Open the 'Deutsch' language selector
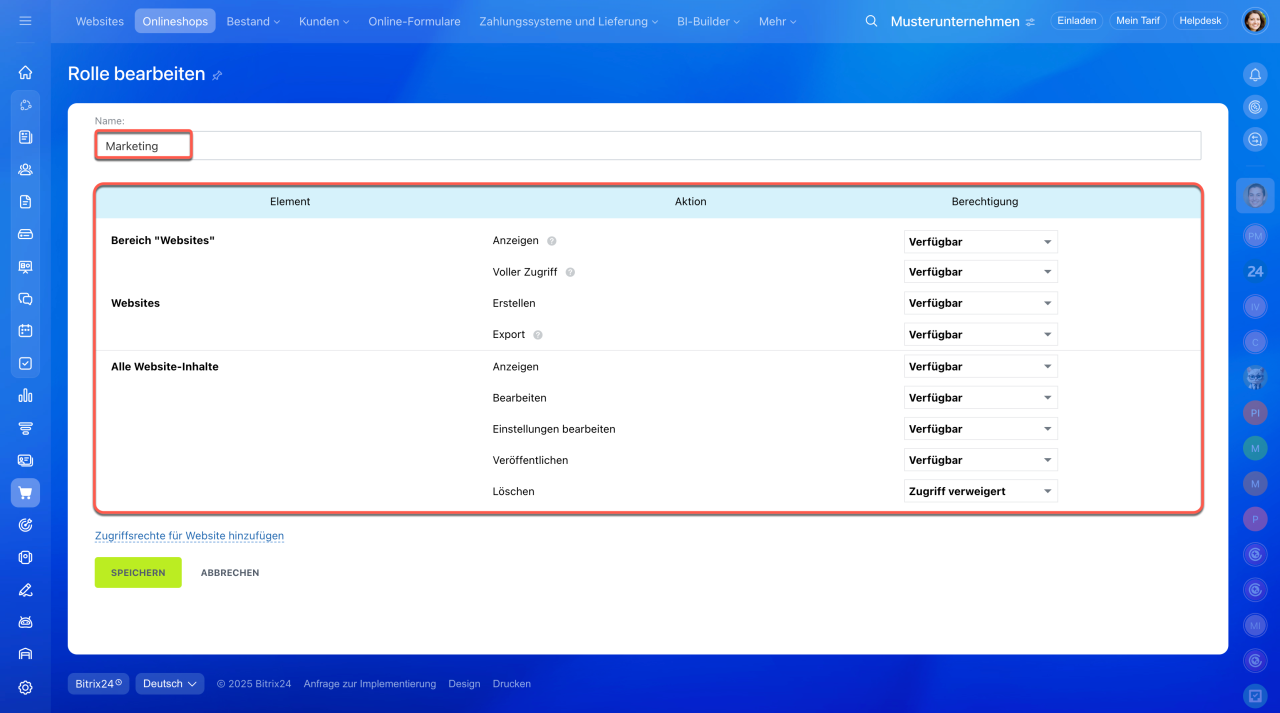Viewport: 1280px width, 713px height. coord(170,684)
